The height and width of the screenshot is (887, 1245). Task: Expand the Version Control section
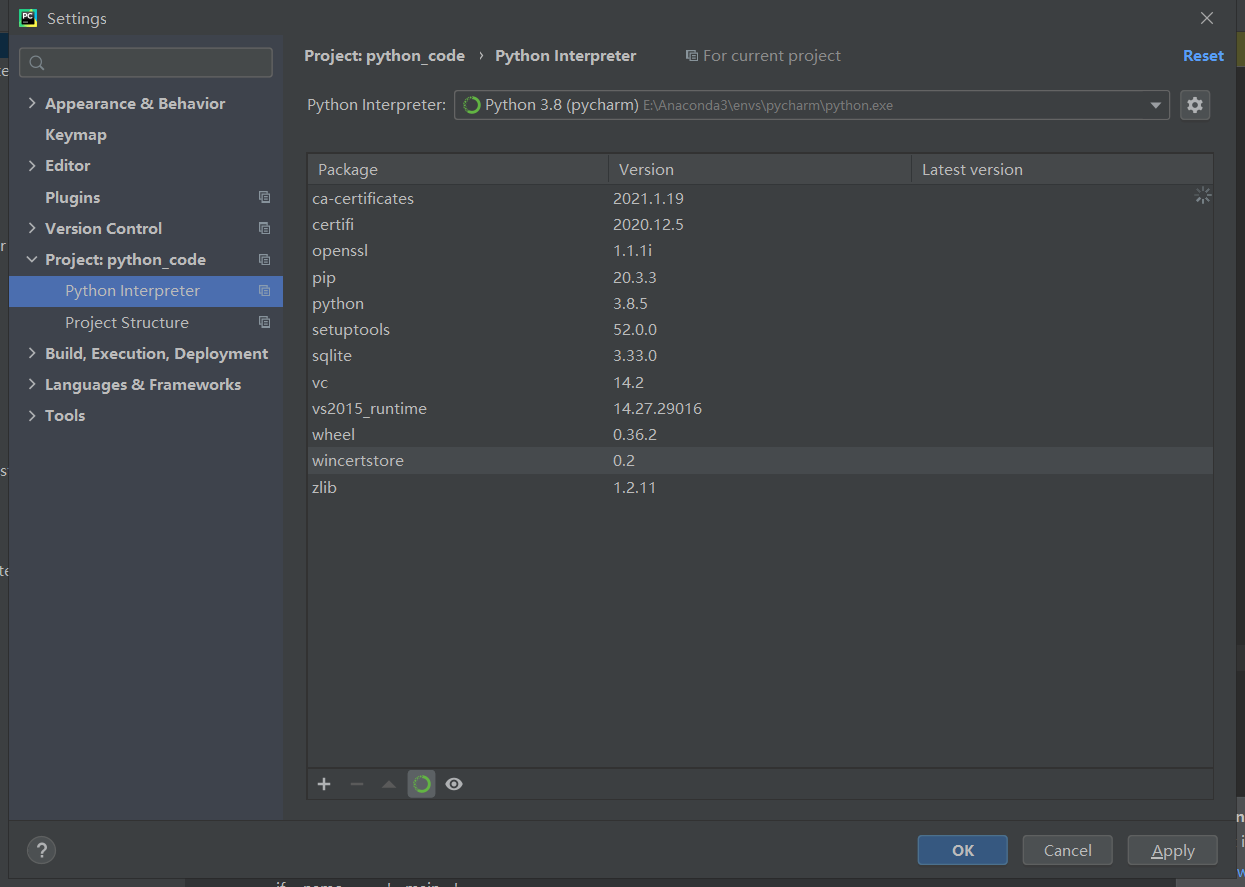tap(32, 228)
